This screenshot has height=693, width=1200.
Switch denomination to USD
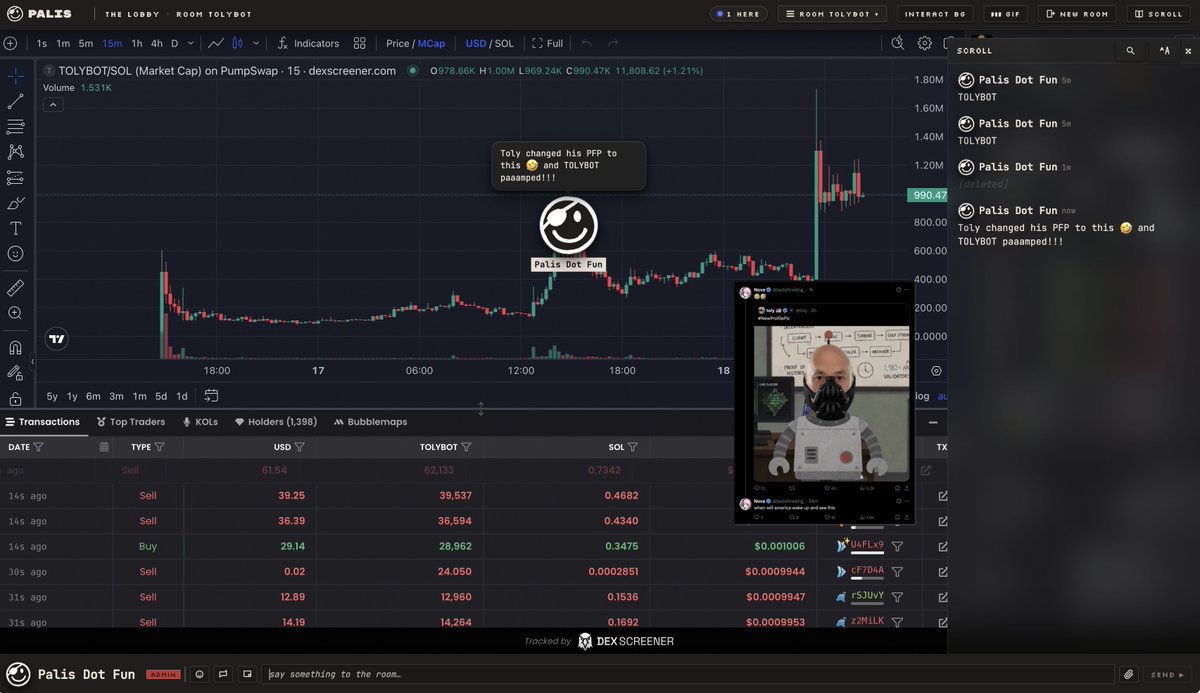pyautogui.click(x=476, y=43)
